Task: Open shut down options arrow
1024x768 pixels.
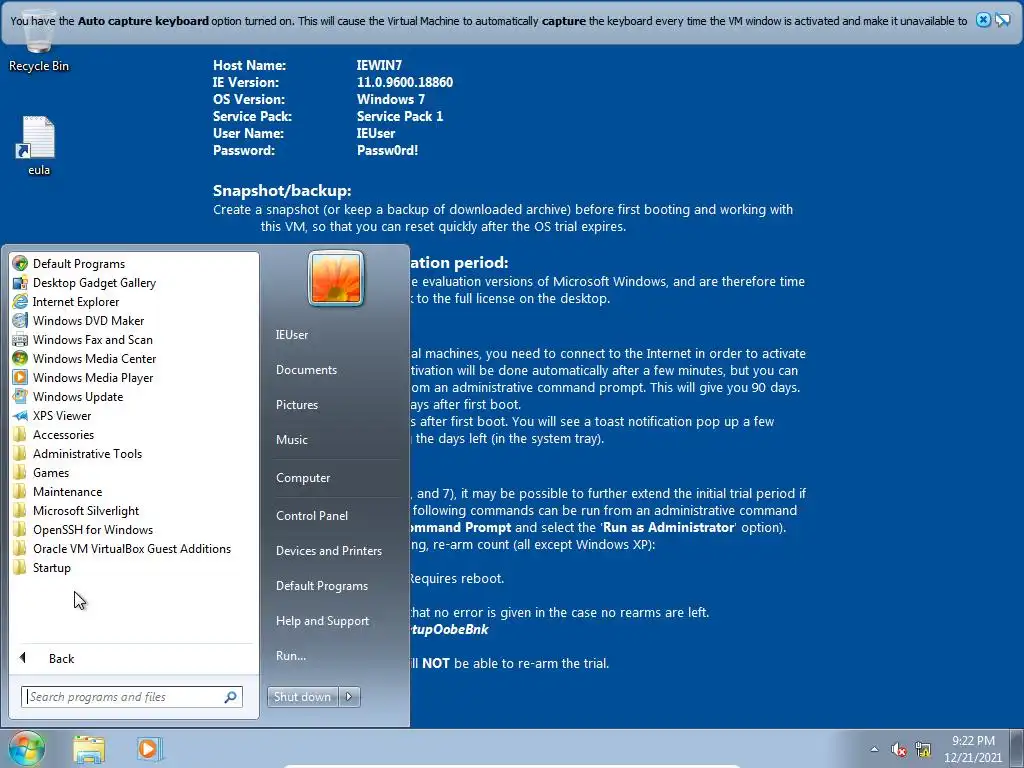Action: [x=349, y=697]
